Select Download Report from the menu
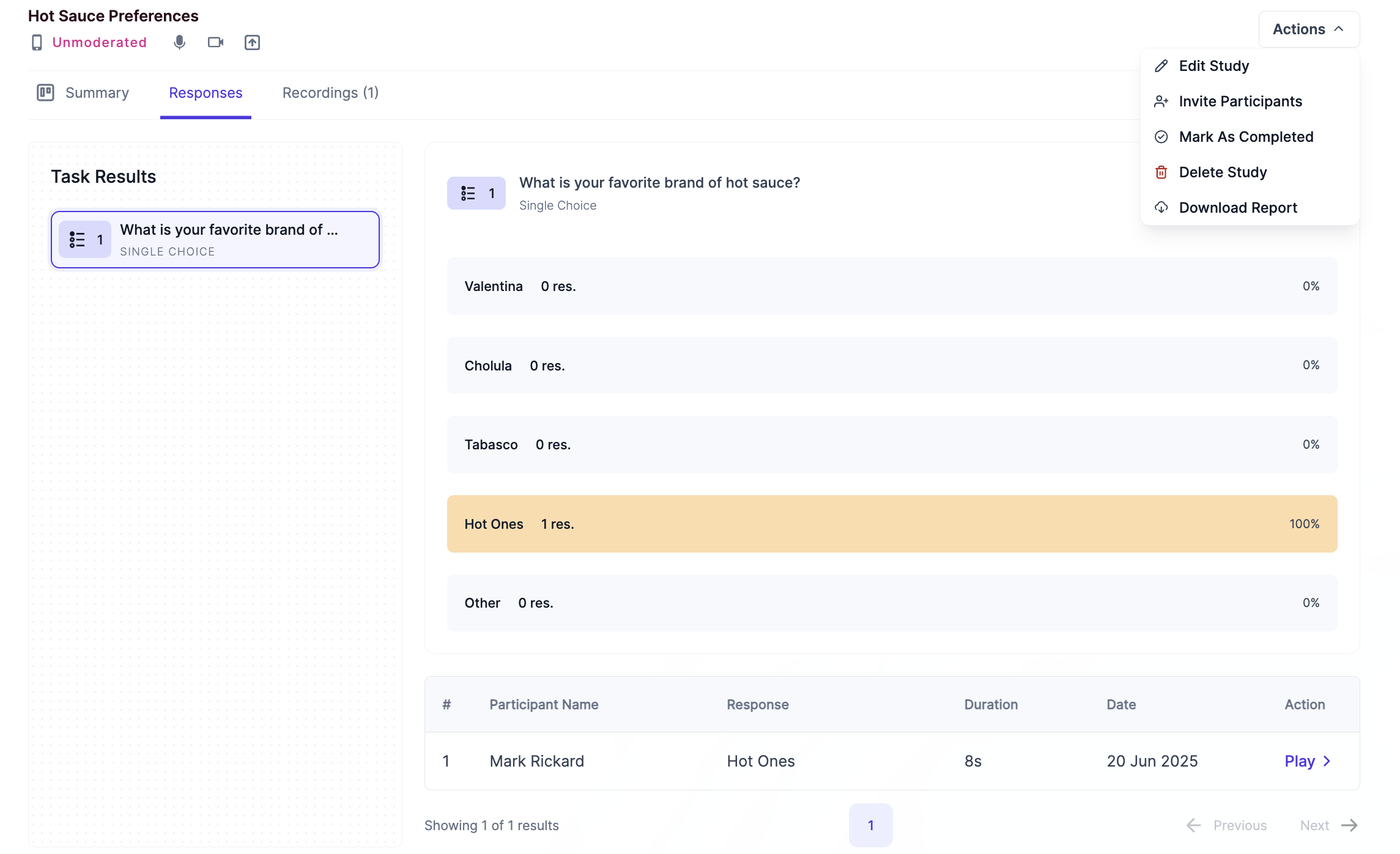This screenshot has width=1400, height=854. (1238, 207)
